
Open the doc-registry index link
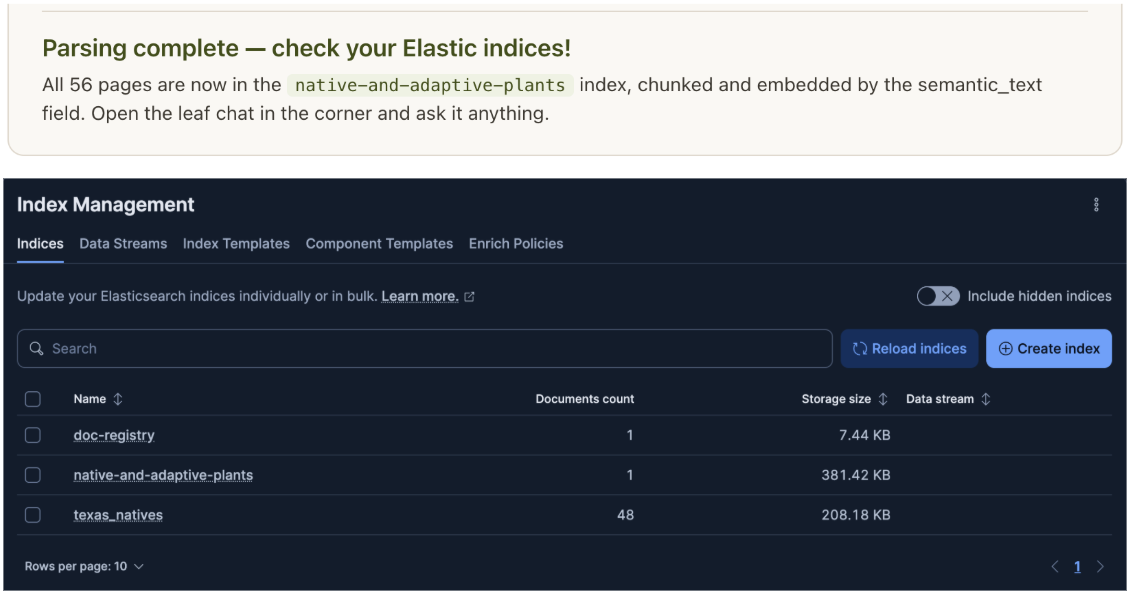114,435
